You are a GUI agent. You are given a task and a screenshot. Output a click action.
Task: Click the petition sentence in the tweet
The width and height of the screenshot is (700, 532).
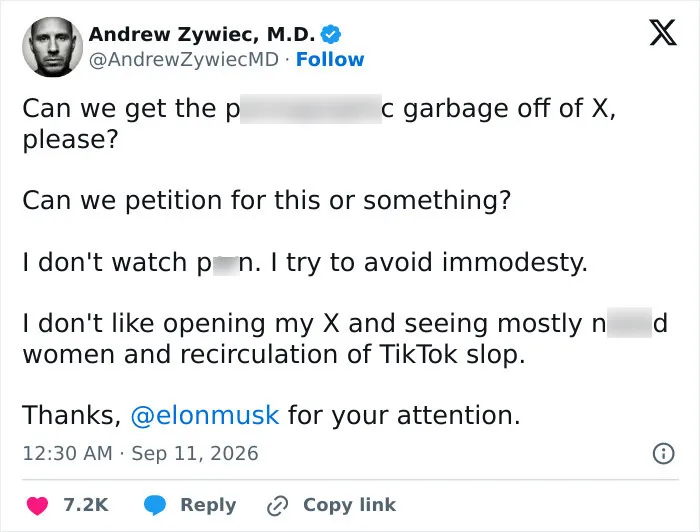click(x=267, y=200)
